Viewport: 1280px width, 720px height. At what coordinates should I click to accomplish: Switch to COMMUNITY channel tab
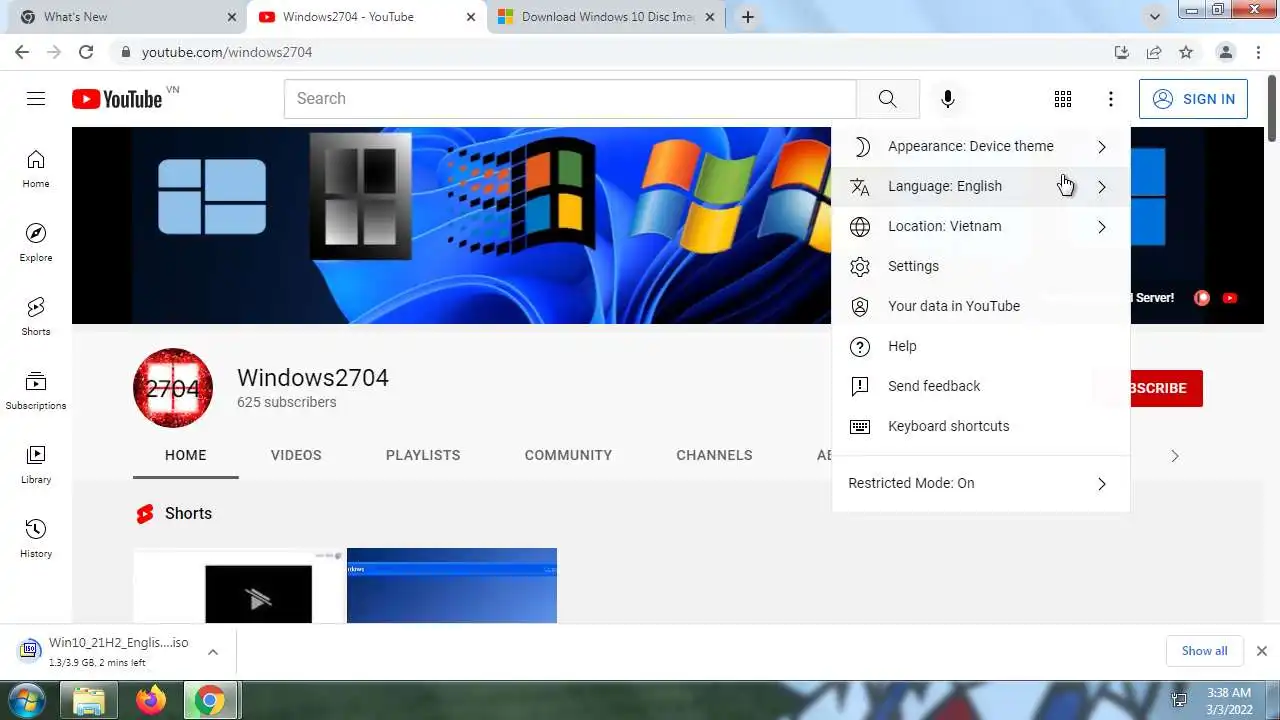[x=568, y=455]
